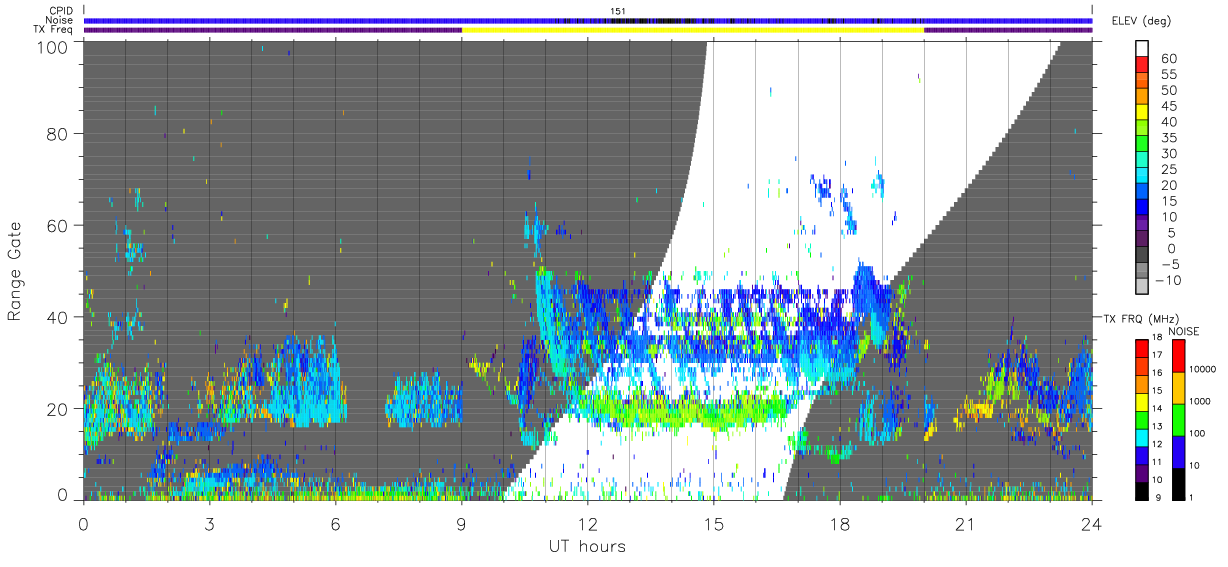
Task: Click the yellow section of the TX Freq strip
Action: pyautogui.click(x=693, y=30)
